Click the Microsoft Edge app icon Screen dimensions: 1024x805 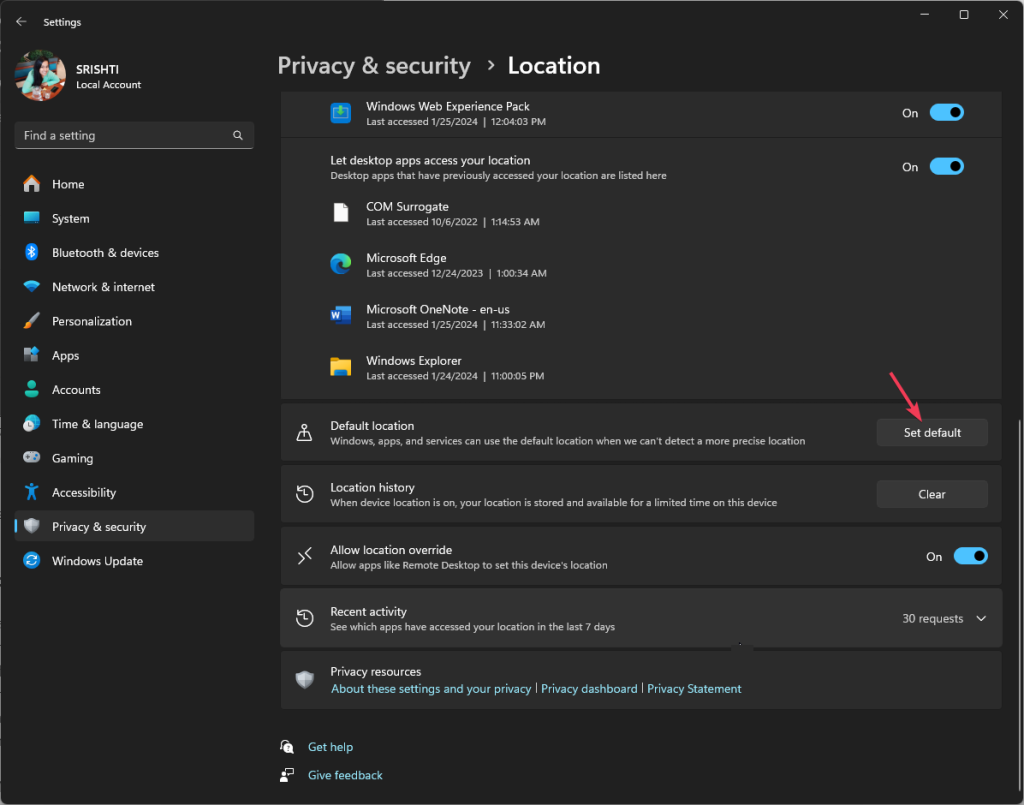341,264
